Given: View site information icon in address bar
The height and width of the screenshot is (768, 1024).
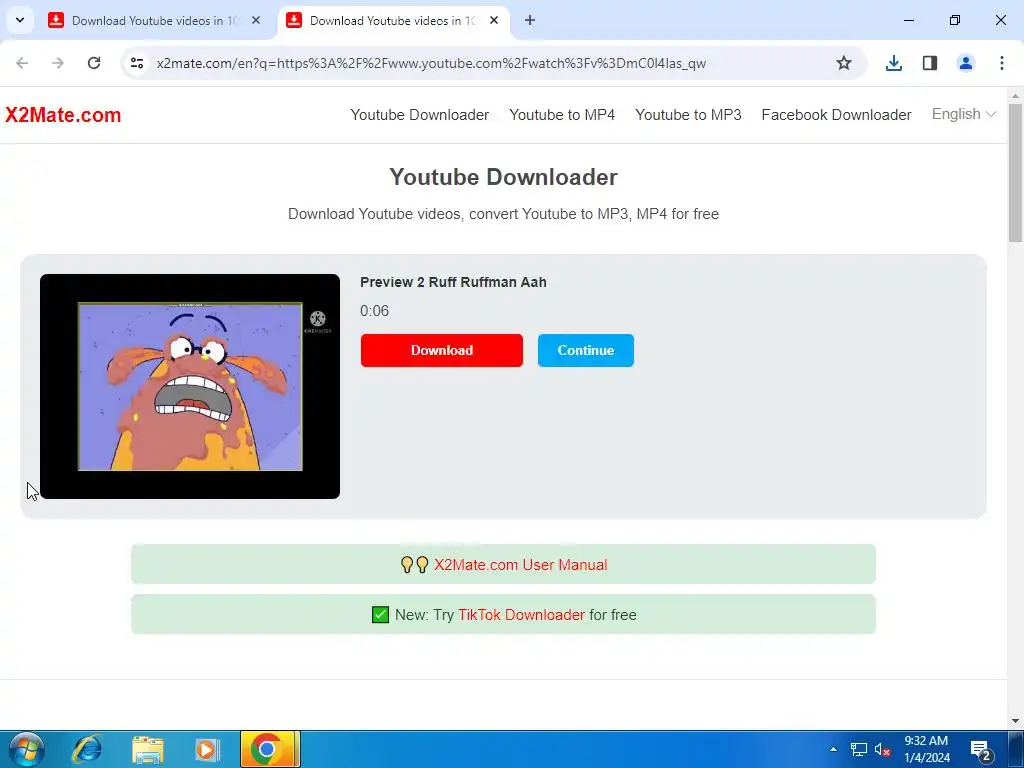Looking at the screenshot, I should (137, 63).
